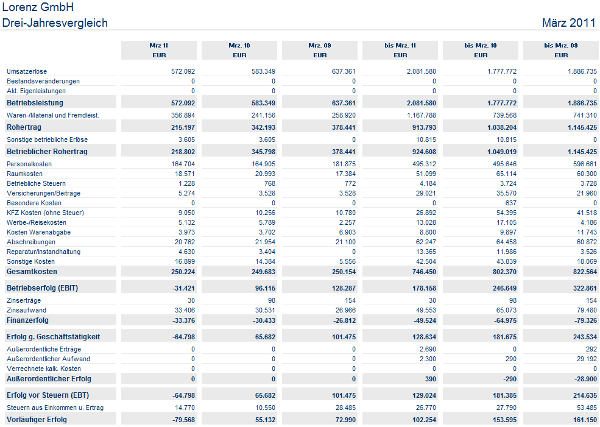
Task: Click the 'Raumkosten' row label
Action: (24, 174)
